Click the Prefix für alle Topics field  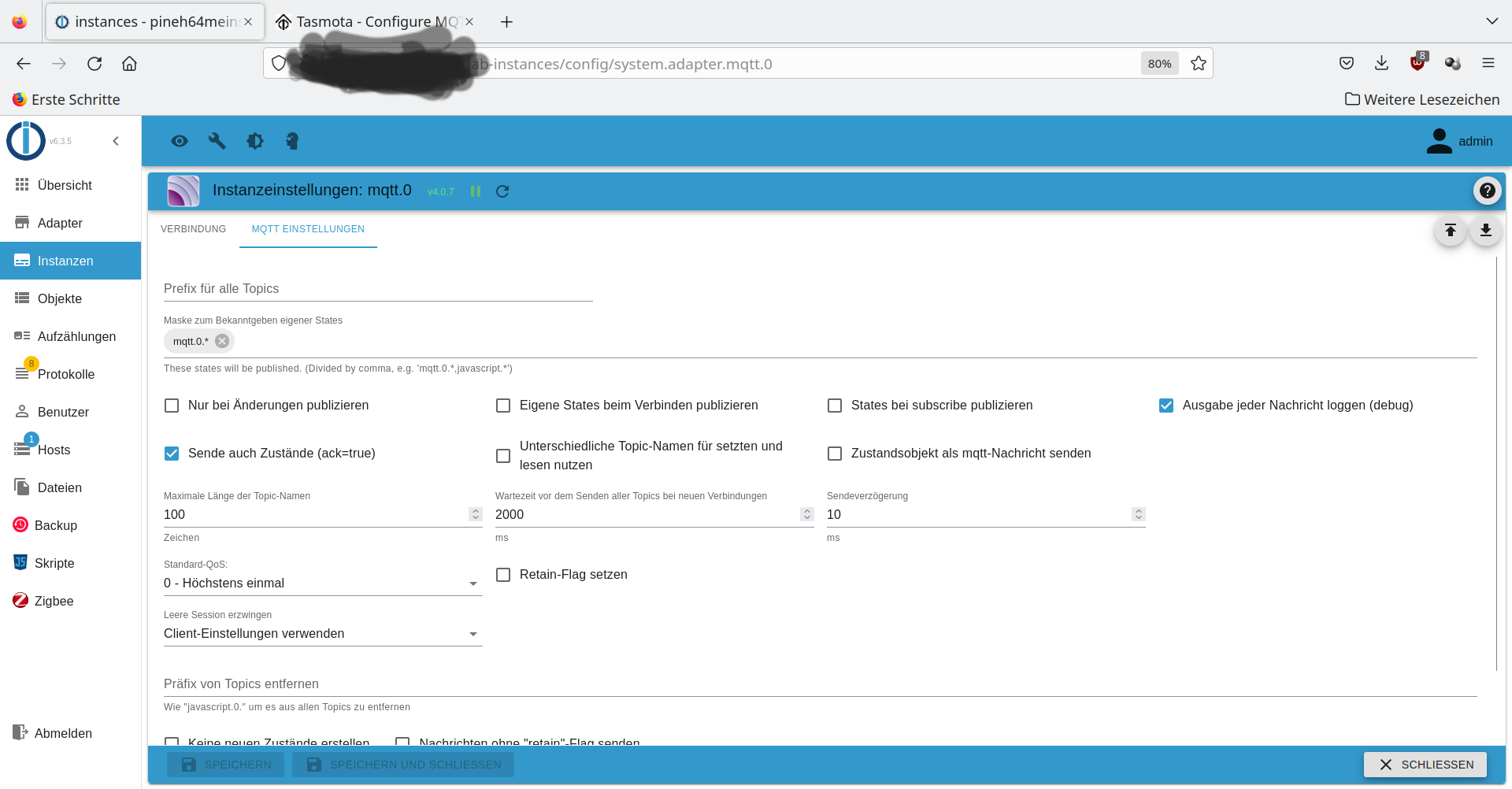[x=378, y=288]
